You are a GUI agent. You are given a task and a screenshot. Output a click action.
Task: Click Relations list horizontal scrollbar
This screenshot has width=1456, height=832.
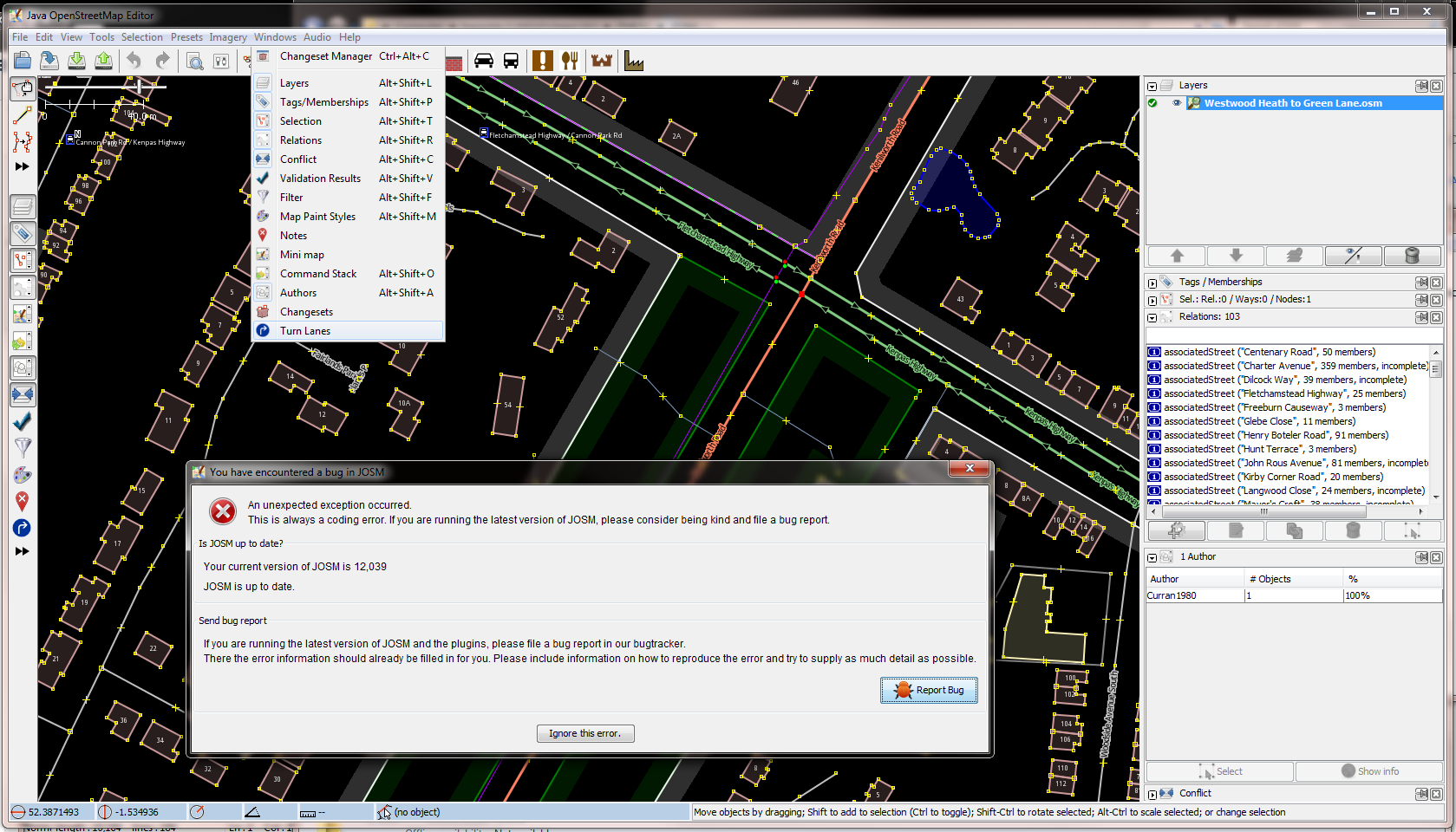(x=1286, y=512)
